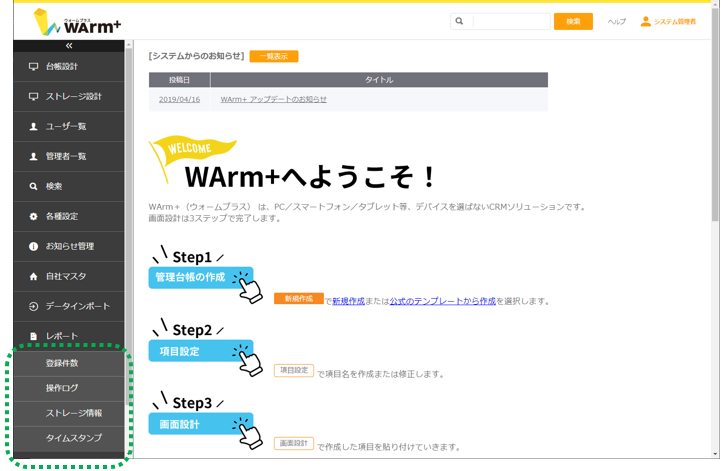
Task: Open お知らせ管理 menu item
Action: [69, 247]
